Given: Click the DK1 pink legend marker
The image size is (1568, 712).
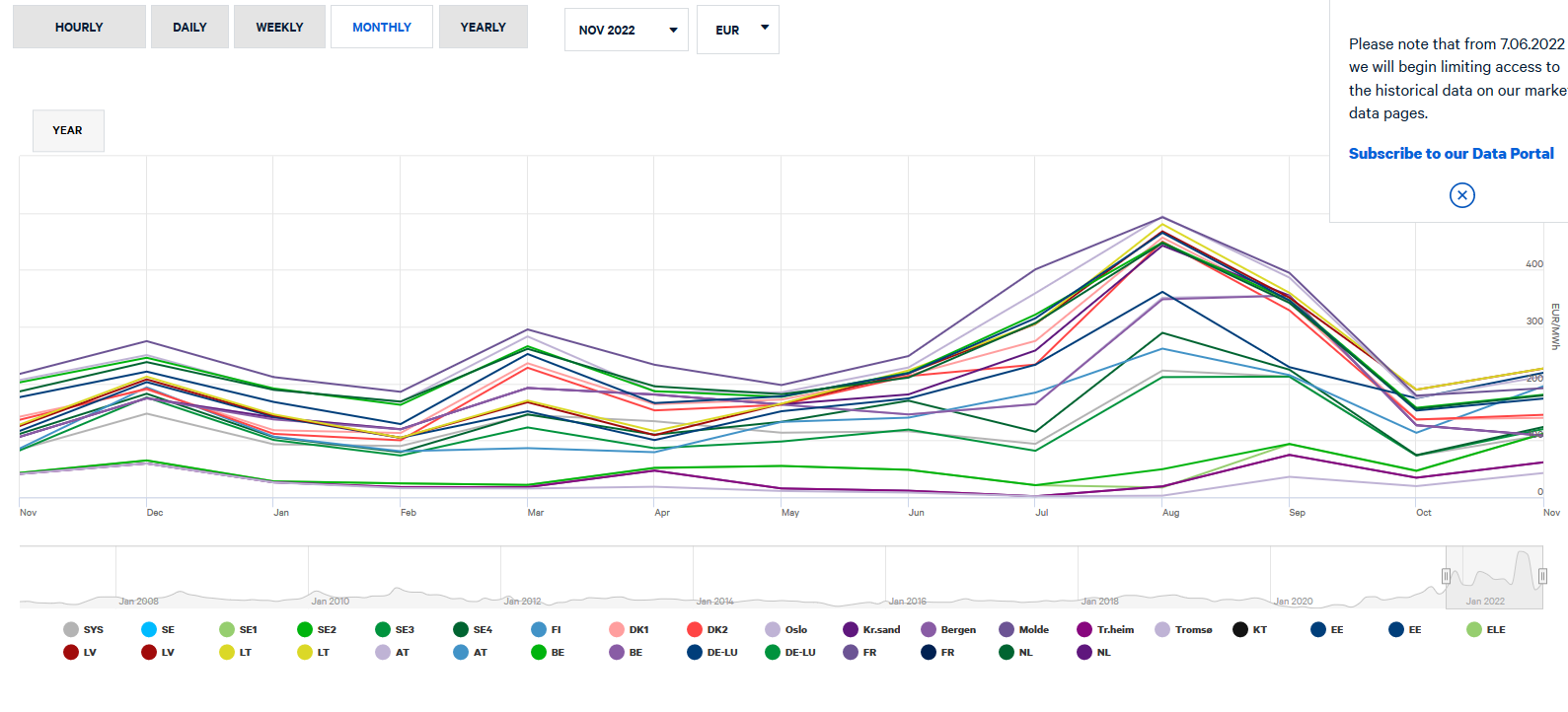Looking at the screenshot, I should click(617, 629).
